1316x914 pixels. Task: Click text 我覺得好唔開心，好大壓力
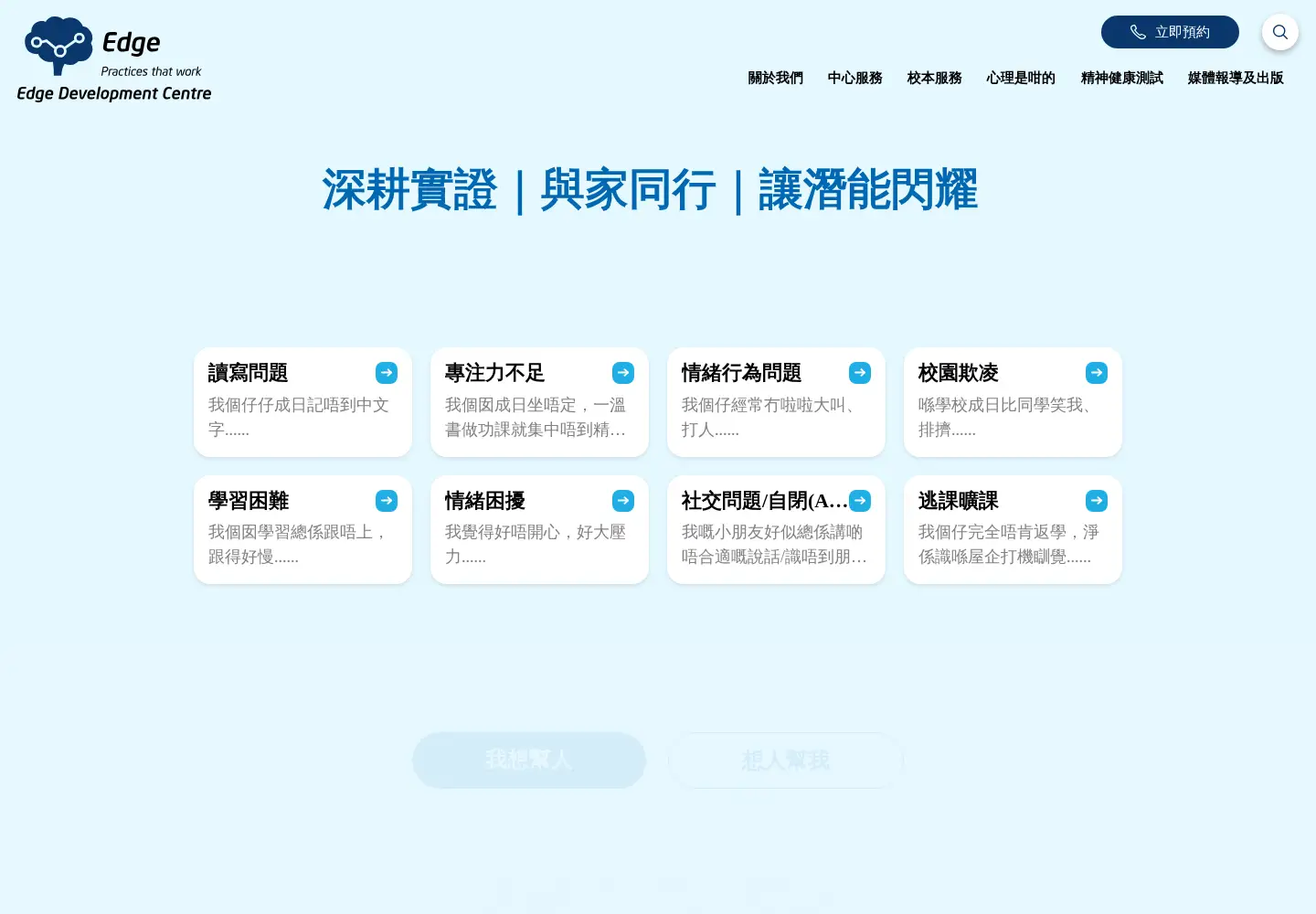pyautogui.click(x=536, y=544)
